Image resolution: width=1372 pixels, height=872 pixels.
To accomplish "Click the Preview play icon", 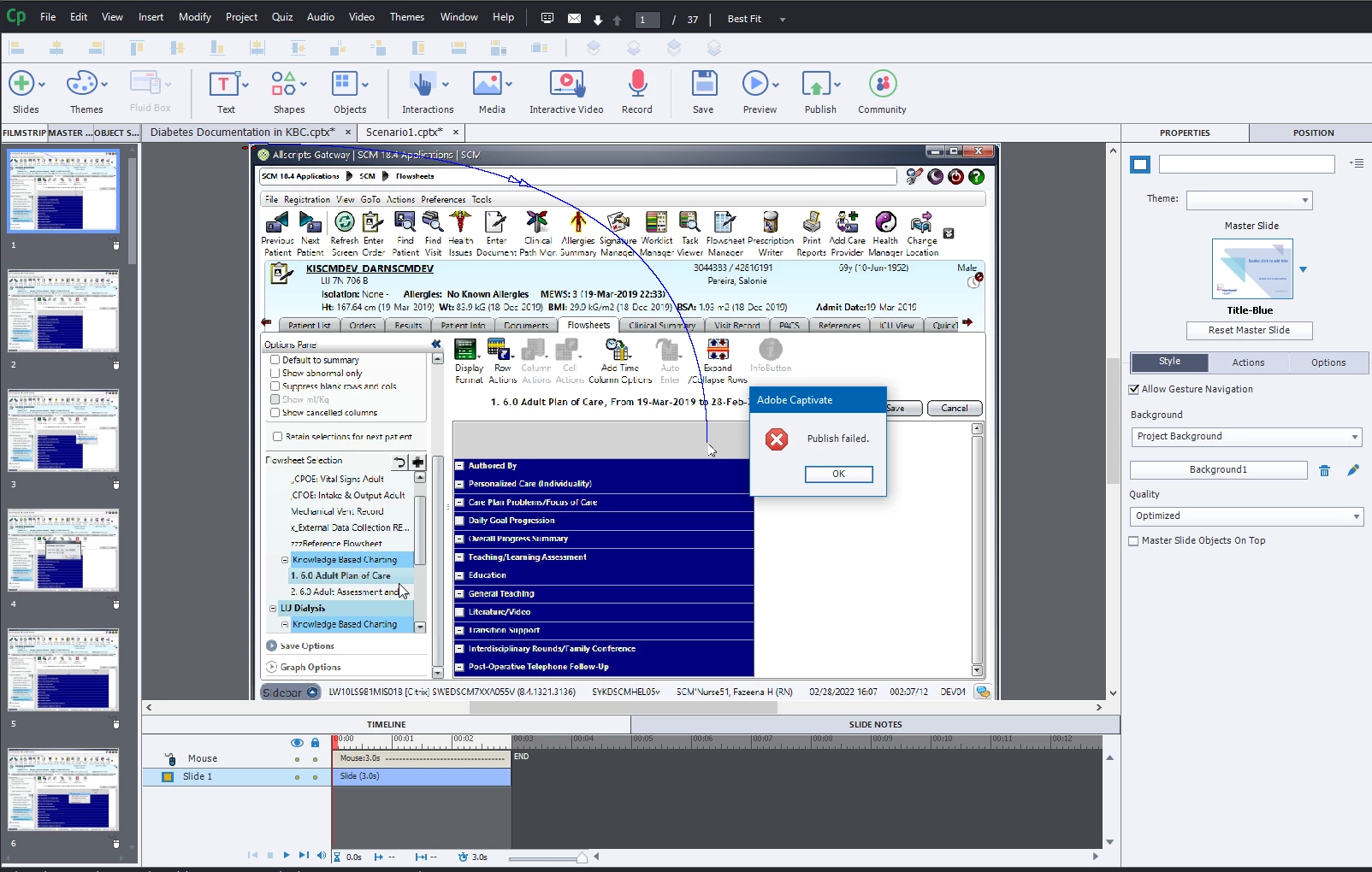I will click(754, 84).
